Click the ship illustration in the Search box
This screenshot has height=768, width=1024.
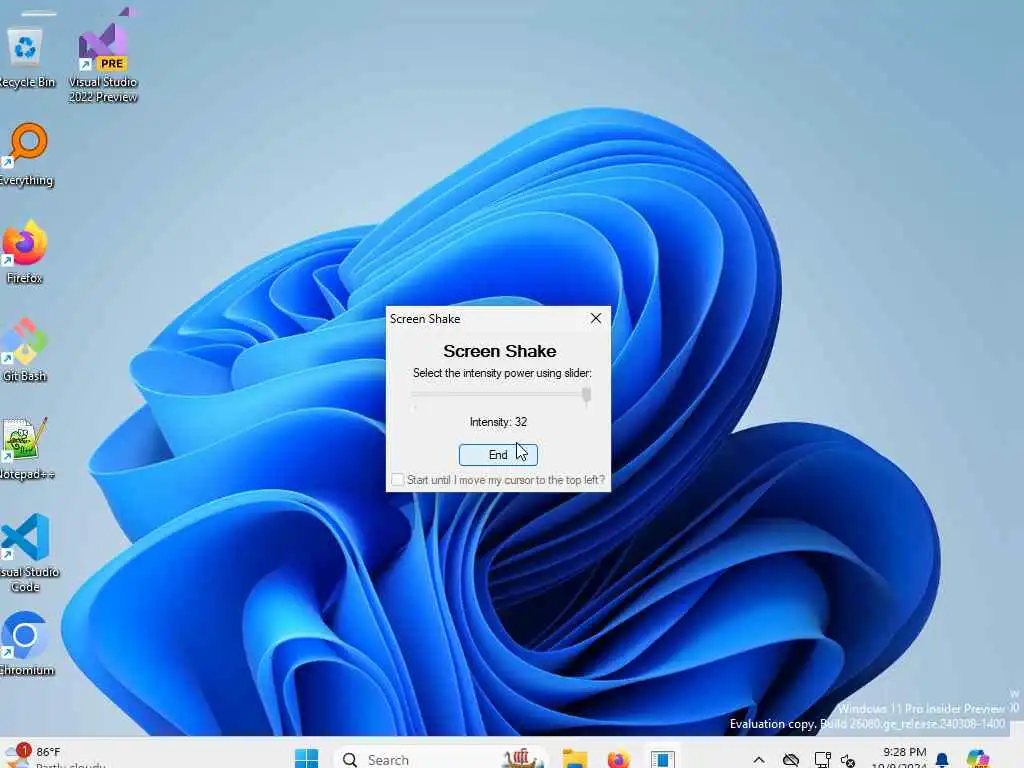521,758
